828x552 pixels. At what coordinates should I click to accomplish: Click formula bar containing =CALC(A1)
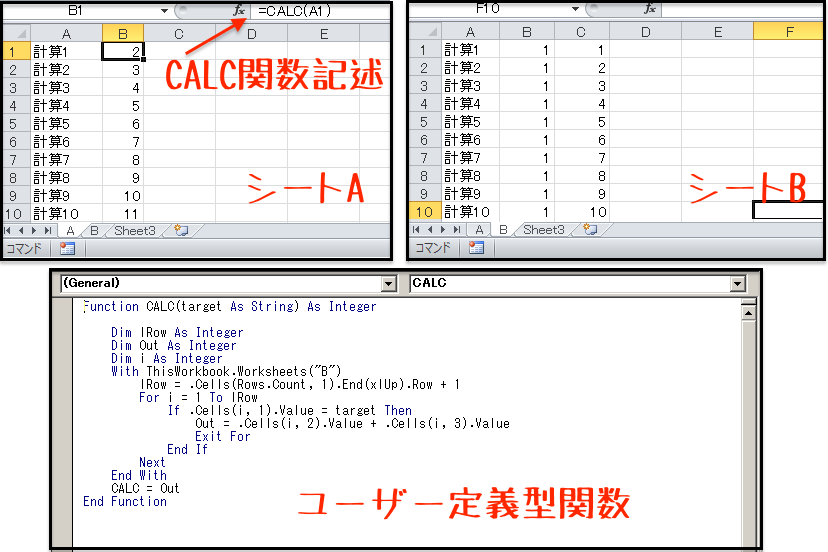tap(320, 11)
